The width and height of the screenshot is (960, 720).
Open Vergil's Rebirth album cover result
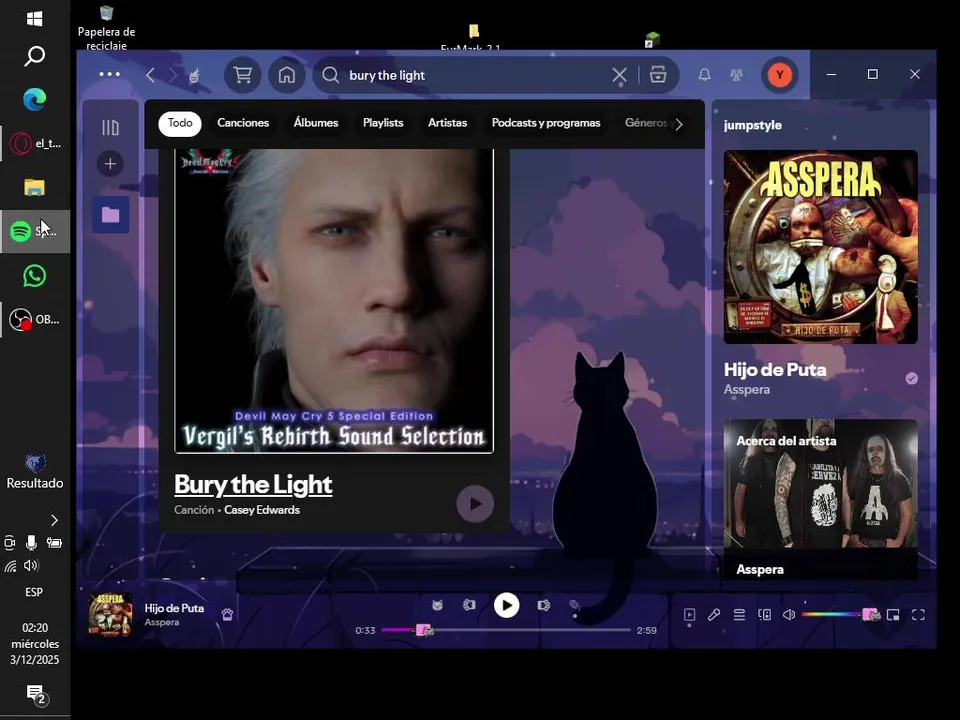334,301
